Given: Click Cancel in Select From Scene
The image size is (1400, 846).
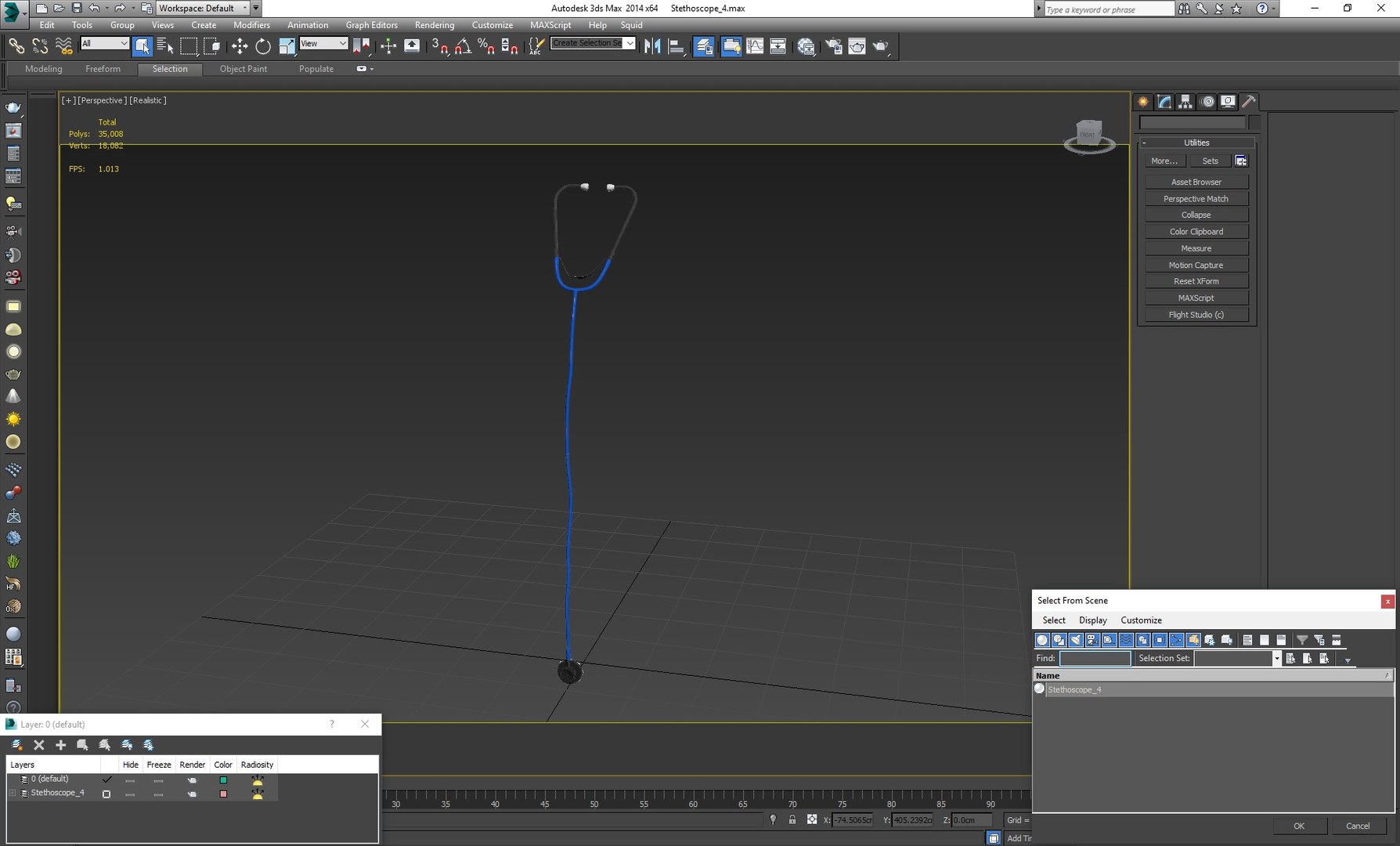Looking at the screenshot, I should click(1358, 826).
